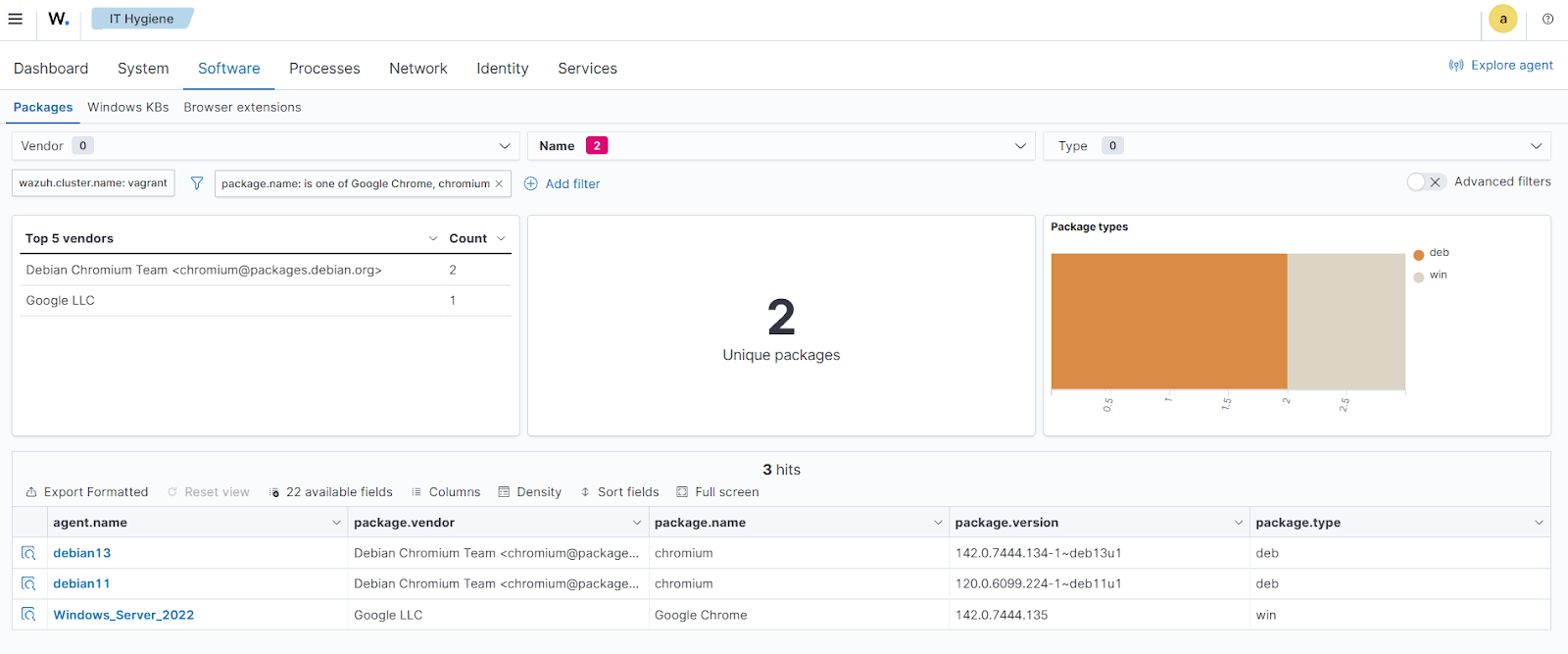Click the Explore agent link
The width and height of the screenshot is (1568, 654).
tap(1512, 66)
